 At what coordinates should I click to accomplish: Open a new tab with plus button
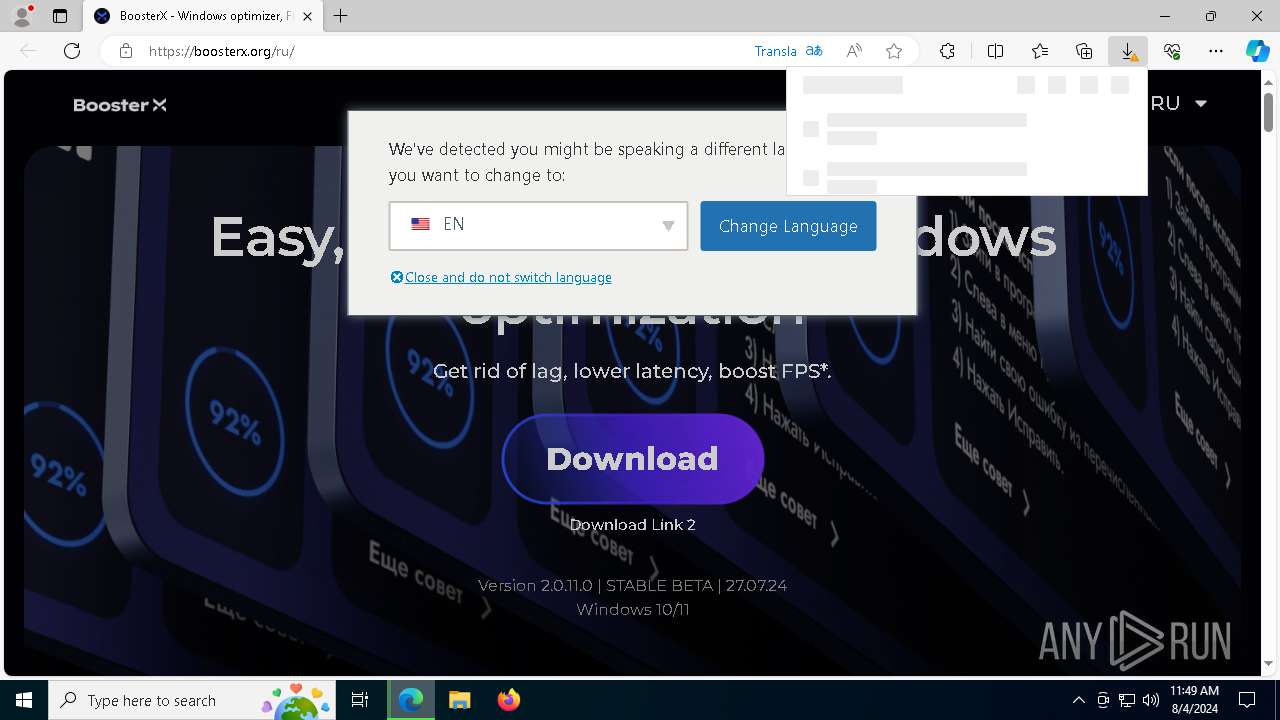coord(341,16)
